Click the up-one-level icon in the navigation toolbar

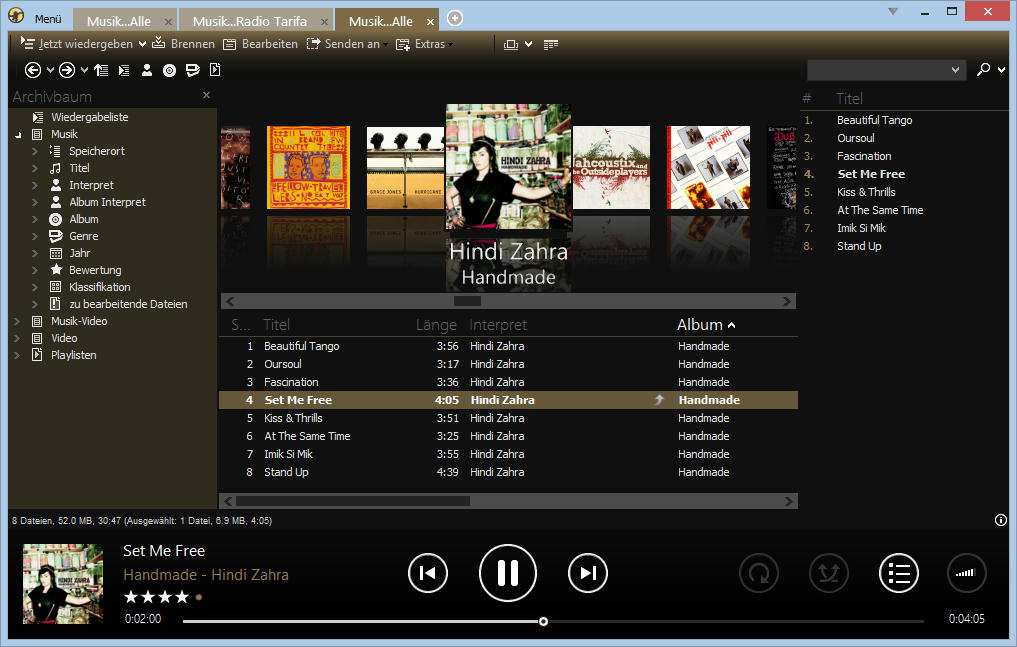[101, 70]
